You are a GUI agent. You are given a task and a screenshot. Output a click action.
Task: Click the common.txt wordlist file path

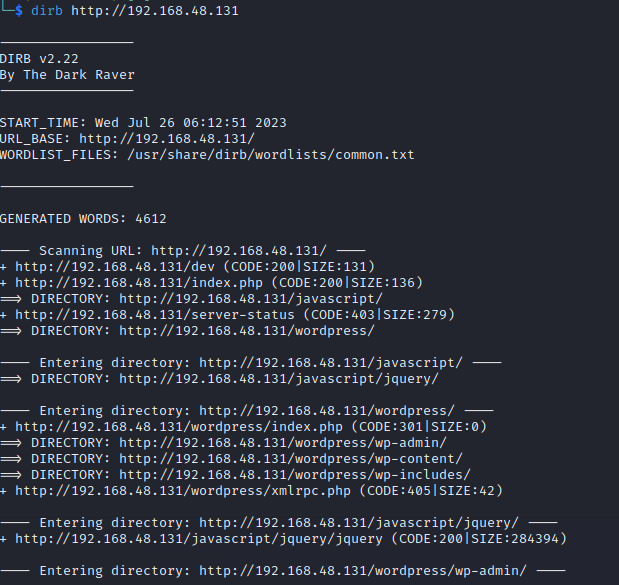point(270,155)
